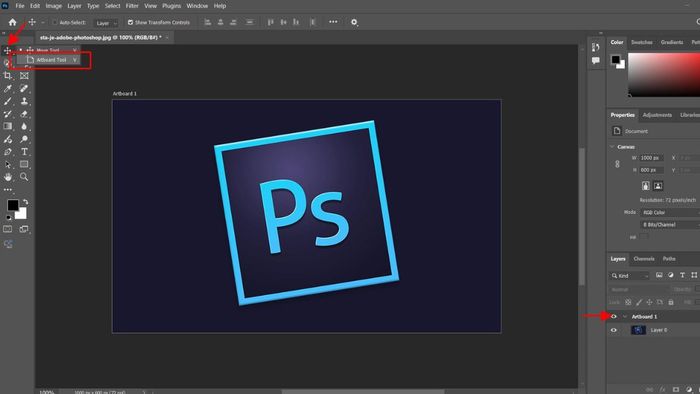Viewport: 700px width, 394px height.
Task: Open the Comments panel icon
Action: point(596,60)
